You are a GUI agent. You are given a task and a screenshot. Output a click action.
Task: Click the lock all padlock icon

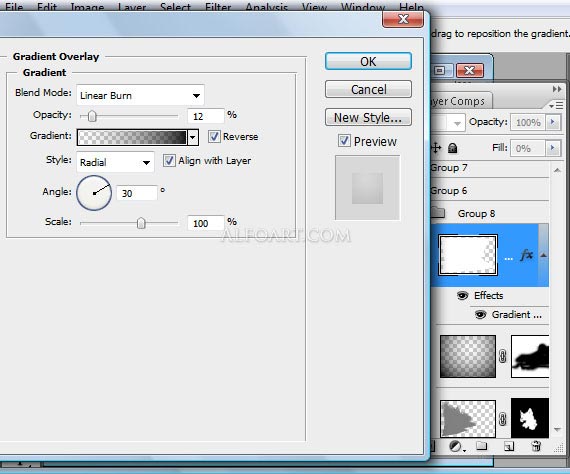click(453, 148)
